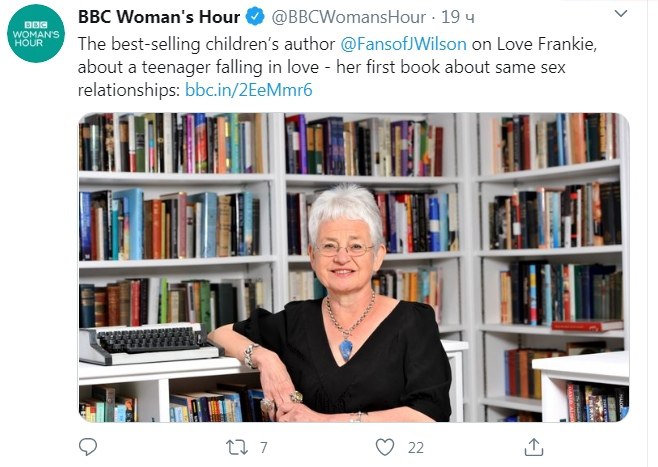Viewport: 658px width, 467px height.
Task: Open the author photo in the bookshelf image
Action: pos(353,267)
